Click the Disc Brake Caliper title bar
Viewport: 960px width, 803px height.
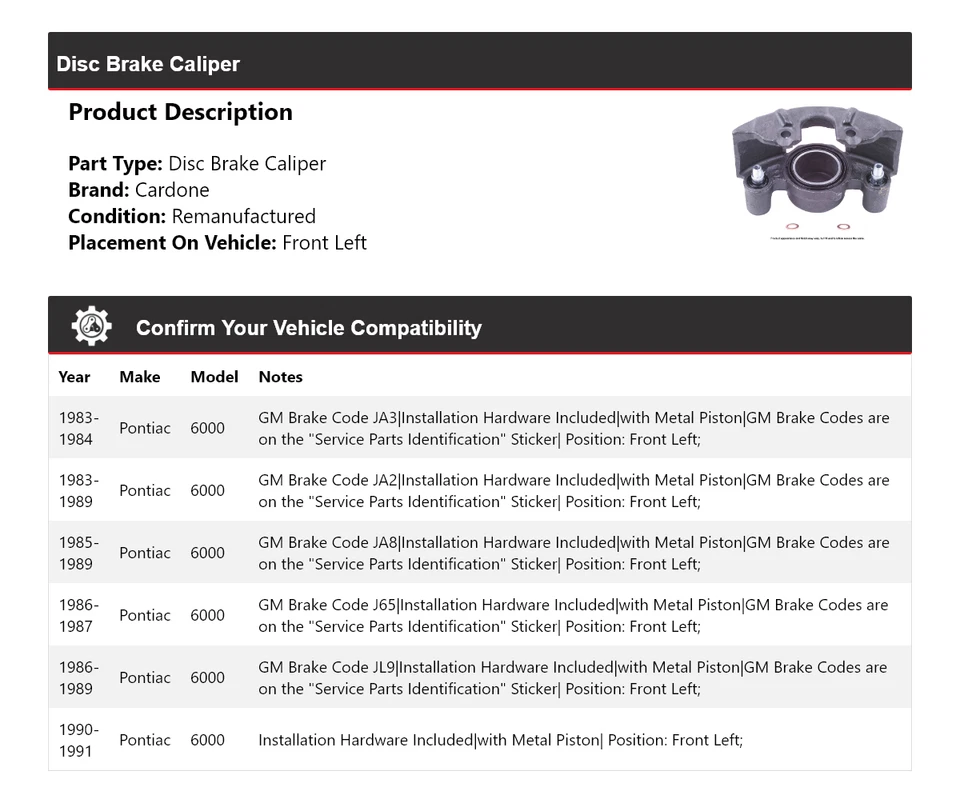(148, 64)
